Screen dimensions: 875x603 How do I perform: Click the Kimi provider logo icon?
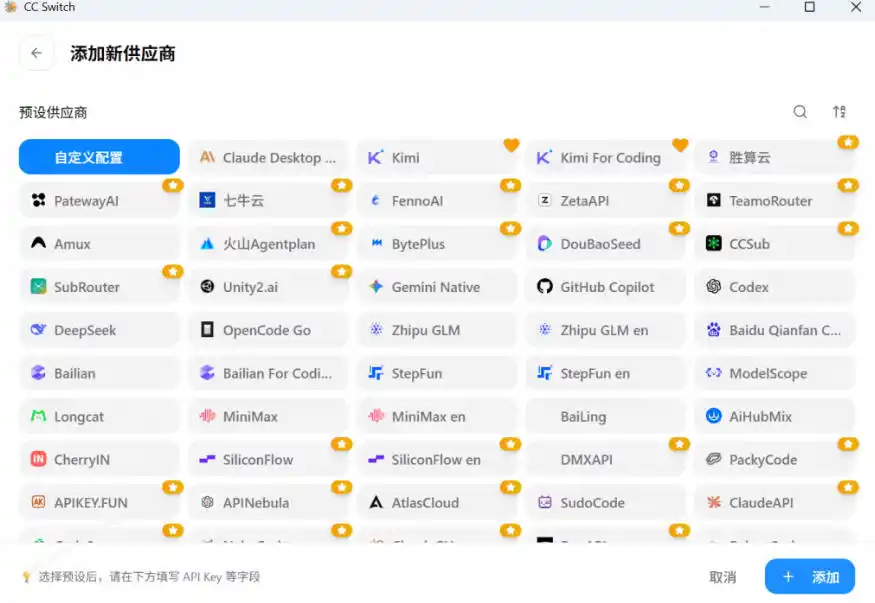click(376, 157)
